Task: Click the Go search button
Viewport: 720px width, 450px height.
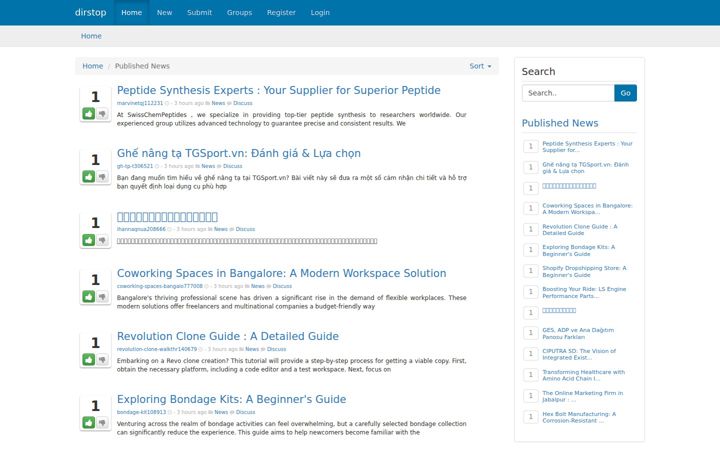Action: click(625, 93)
